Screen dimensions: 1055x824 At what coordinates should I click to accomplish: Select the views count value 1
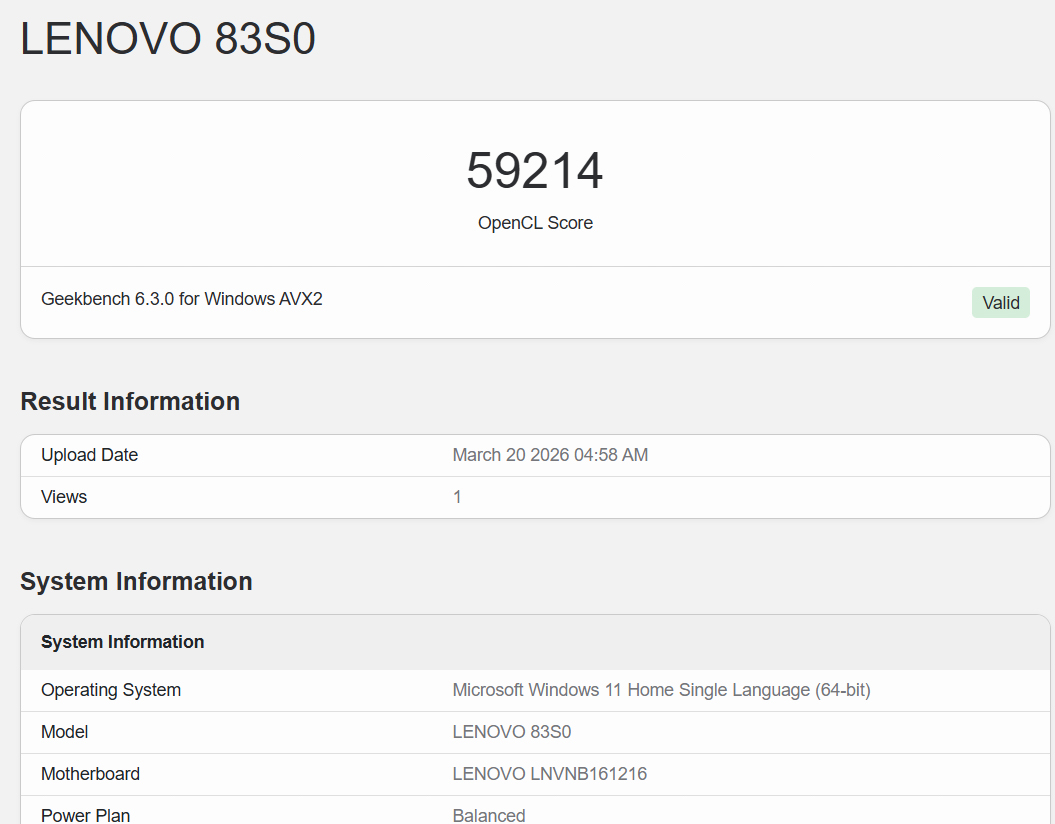point(457,496)
